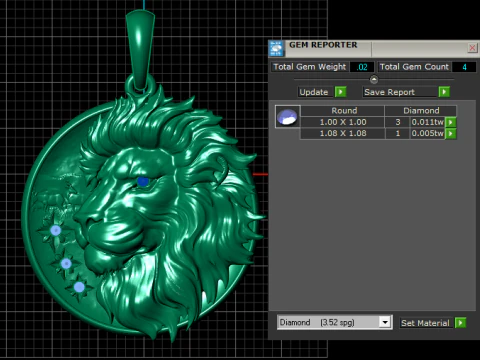The image size is (480, 360).
Task: Click the Total Gem Count label
Action: tap(414, 67)
